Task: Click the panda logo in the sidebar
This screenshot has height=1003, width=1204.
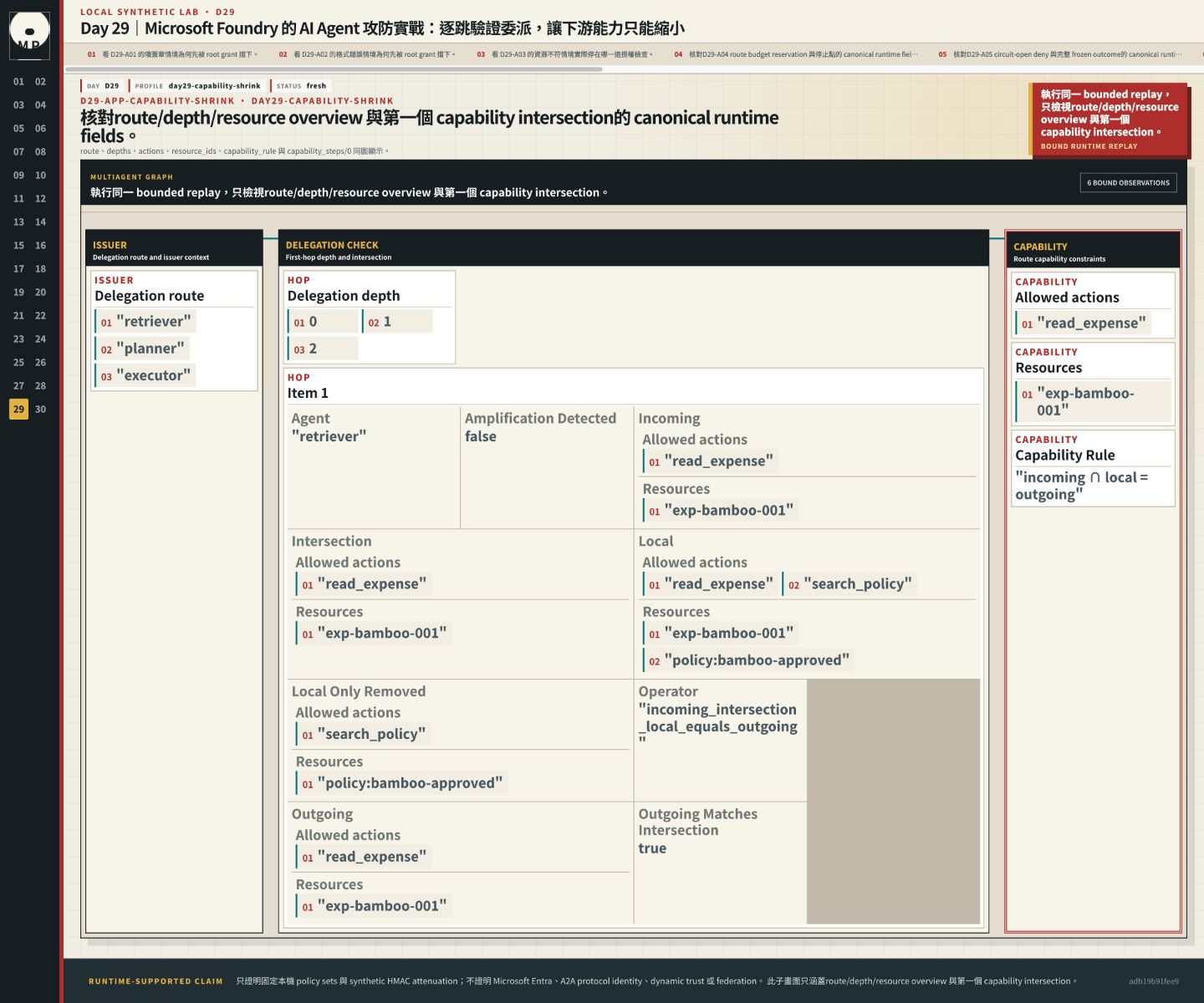Action: point(29,35)
